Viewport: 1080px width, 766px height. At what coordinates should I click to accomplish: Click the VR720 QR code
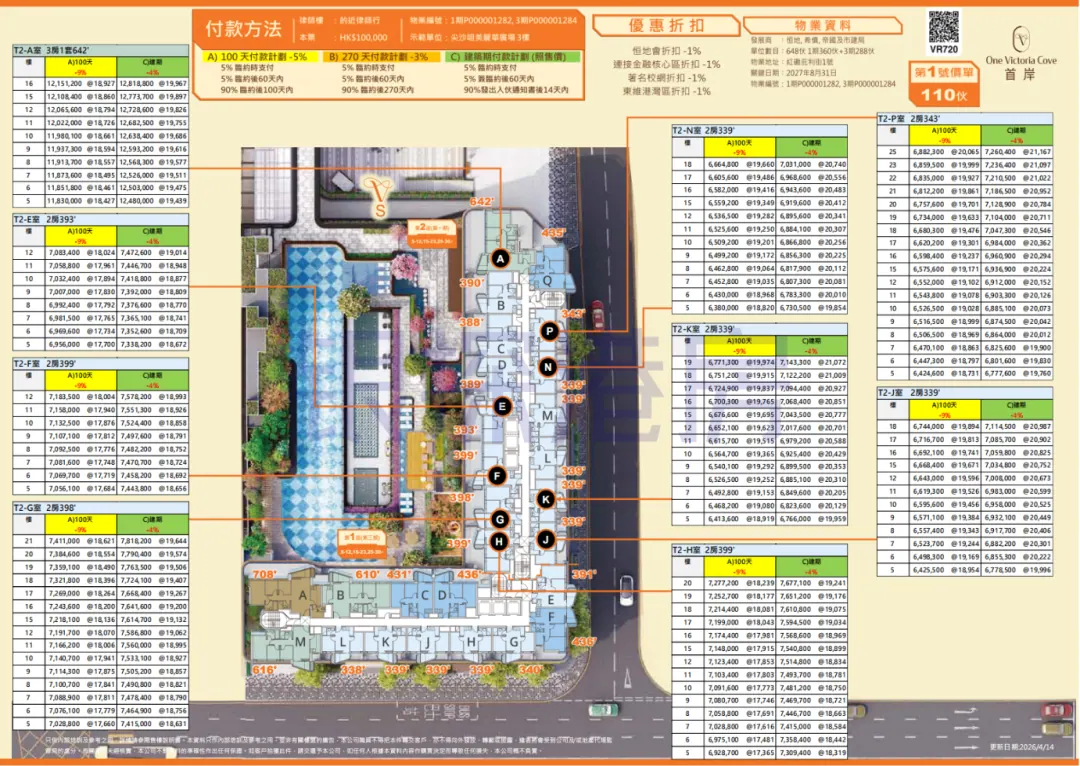coord(944,27)
